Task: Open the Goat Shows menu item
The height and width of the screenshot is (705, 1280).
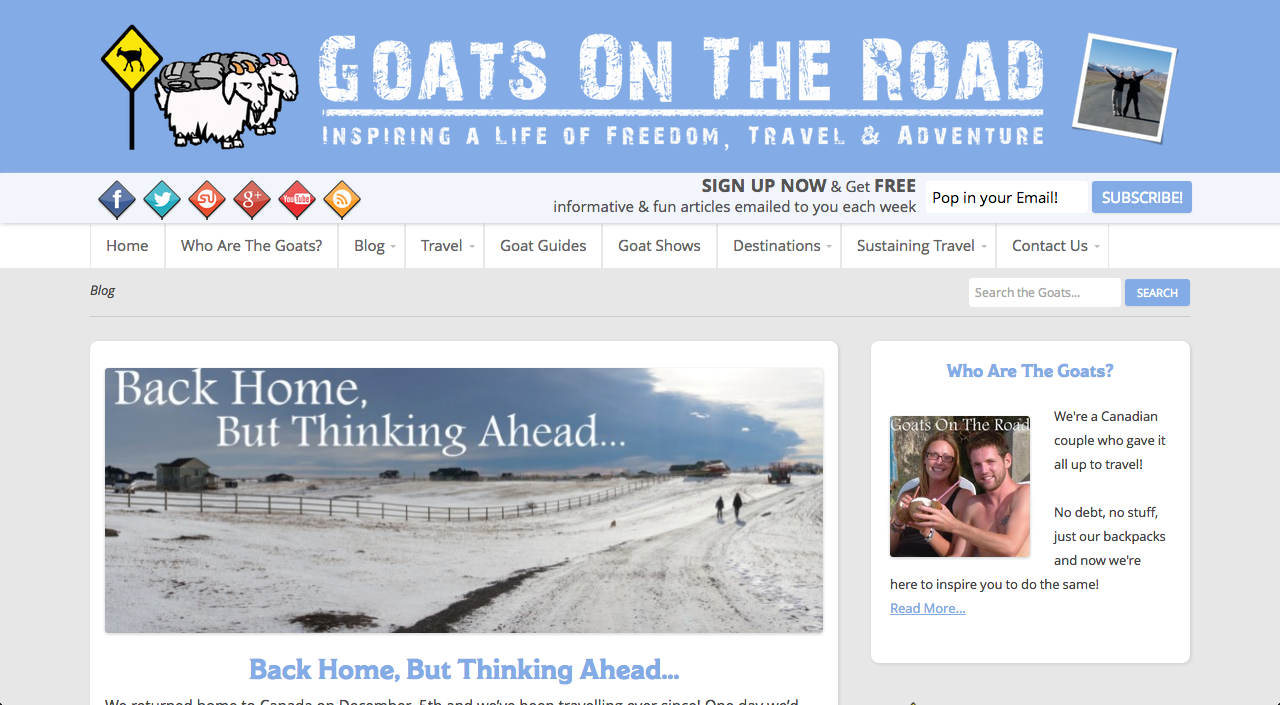Action: [x=659, y=246]
